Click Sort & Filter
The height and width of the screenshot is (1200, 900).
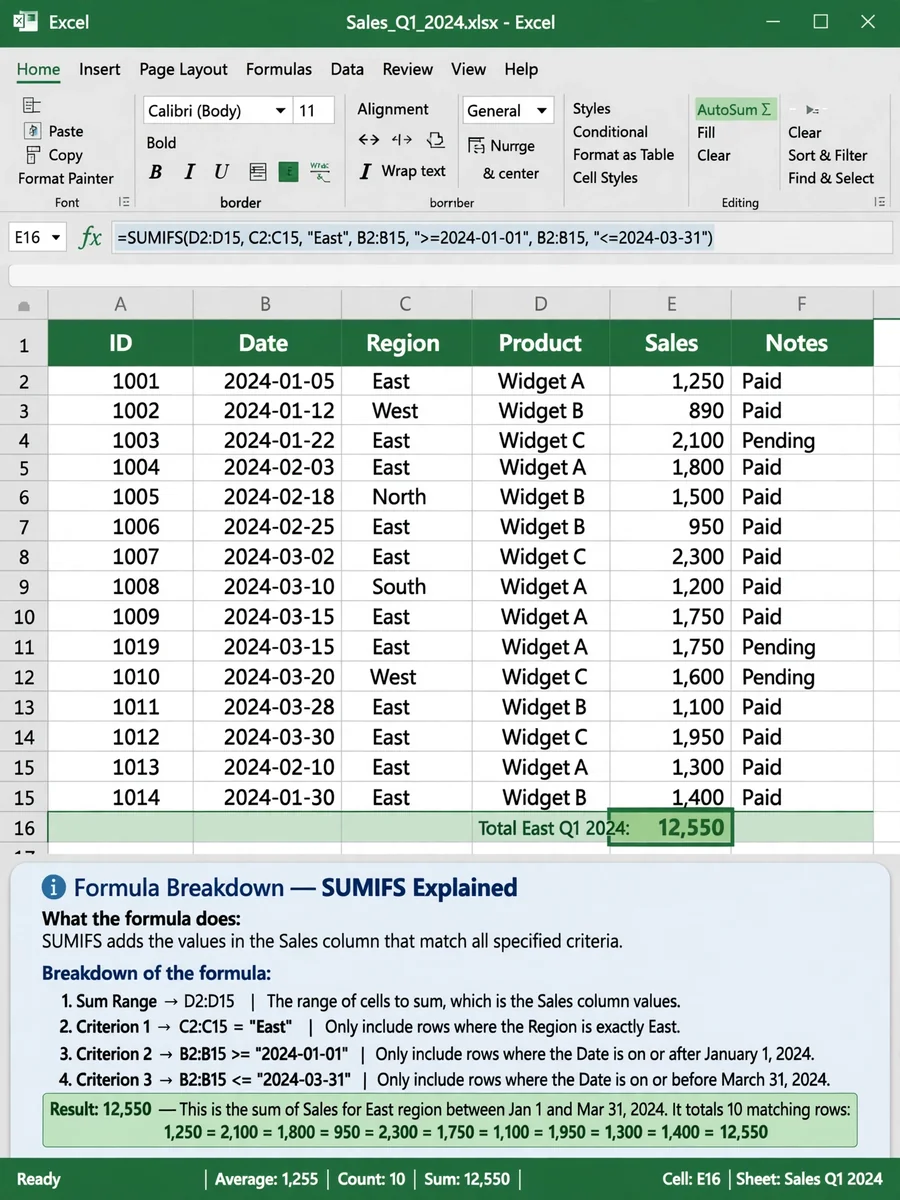coord(828,155)
